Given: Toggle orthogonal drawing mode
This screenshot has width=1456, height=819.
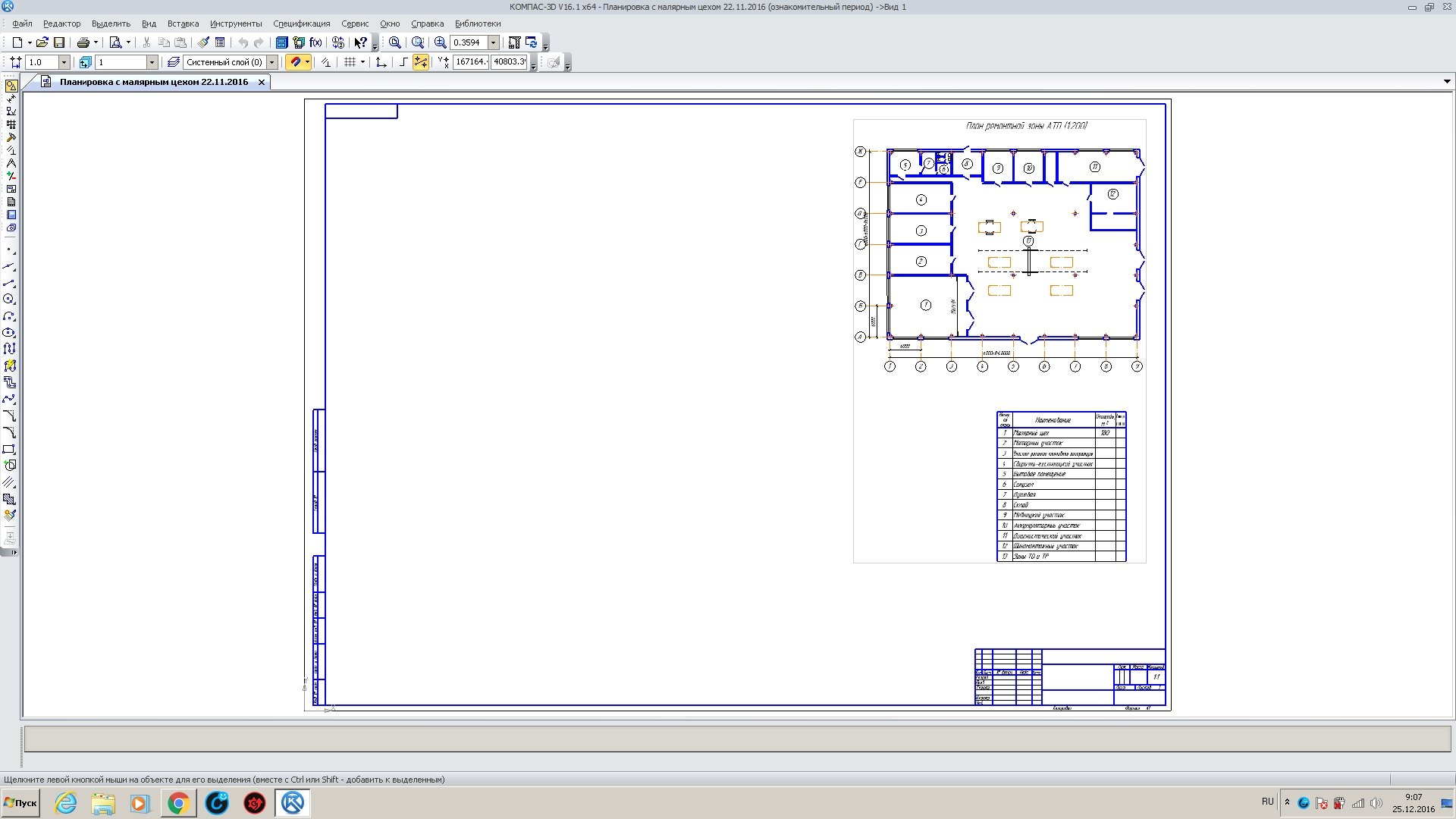Looking at the screenshot, I should (x=403, y=62).
